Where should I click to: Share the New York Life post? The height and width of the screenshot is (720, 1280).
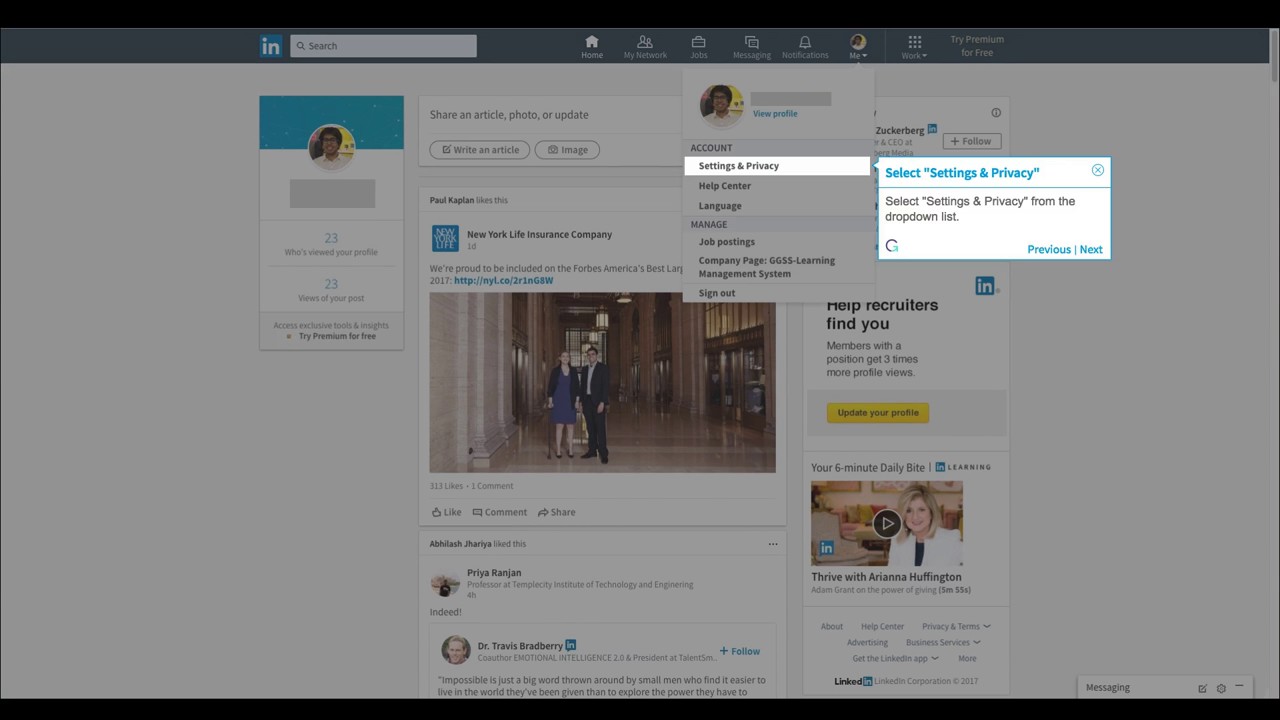[556, 512]
